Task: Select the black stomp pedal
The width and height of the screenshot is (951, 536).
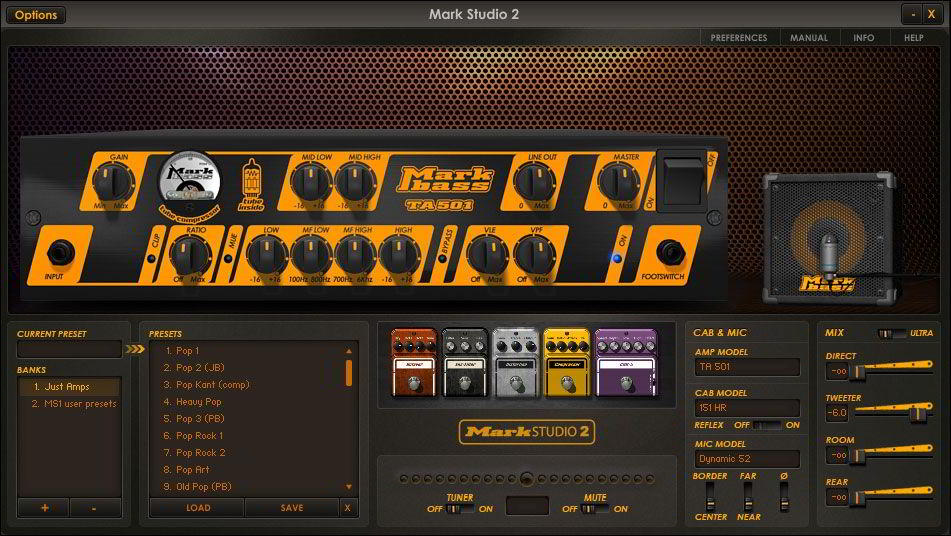Action: coord(465,363)
